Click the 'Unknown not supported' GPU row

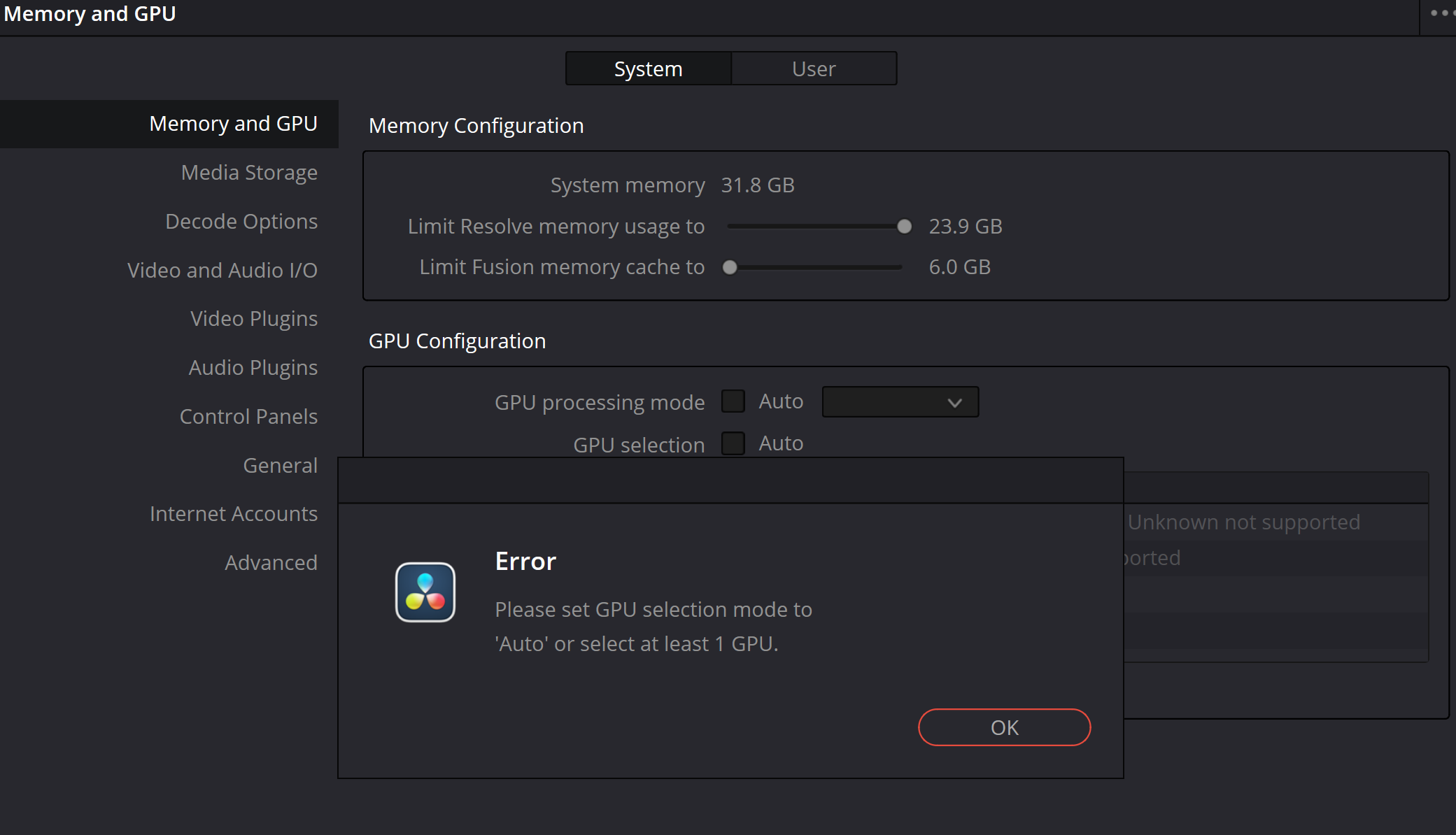tap(1275, 522)
